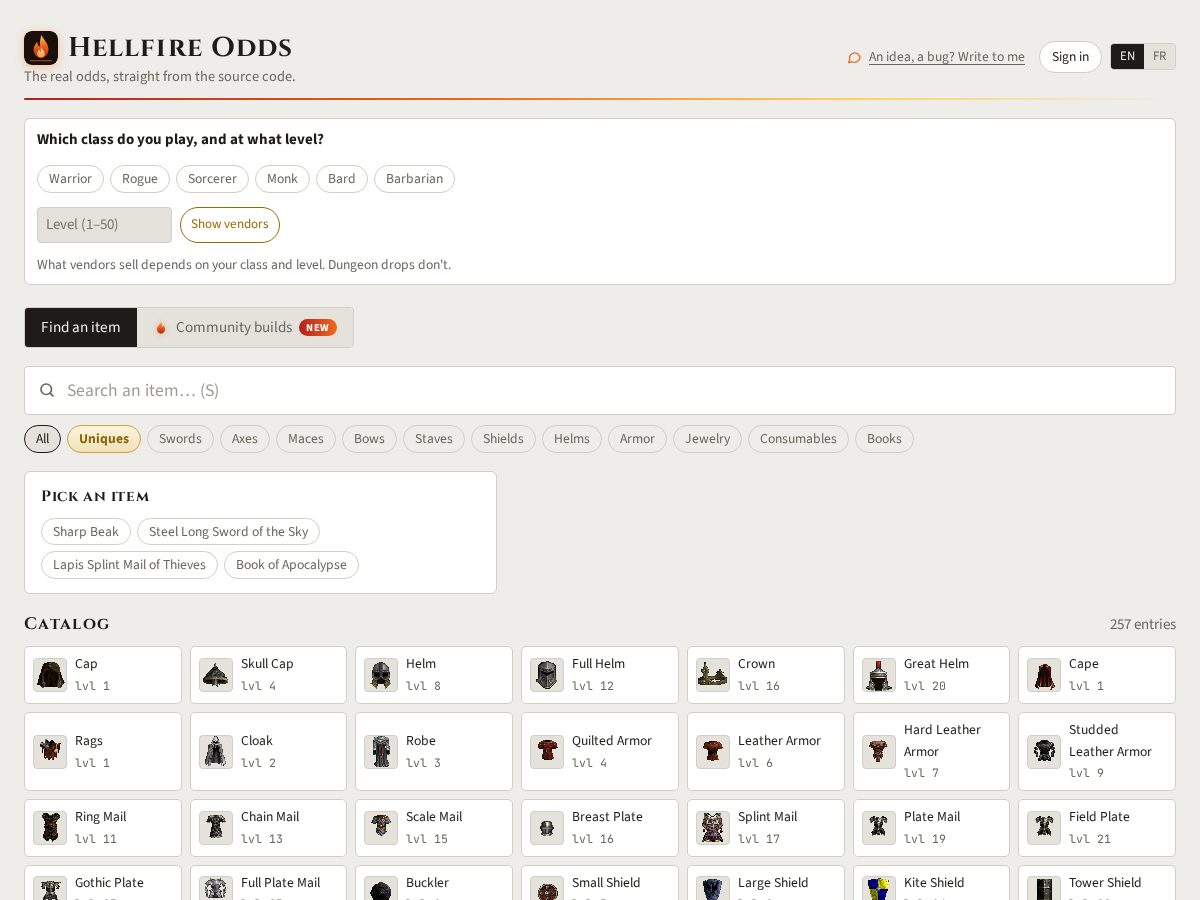This screenshot has width=1200, height=900.
Task: Focus the Search an item field
Action: 600,390
